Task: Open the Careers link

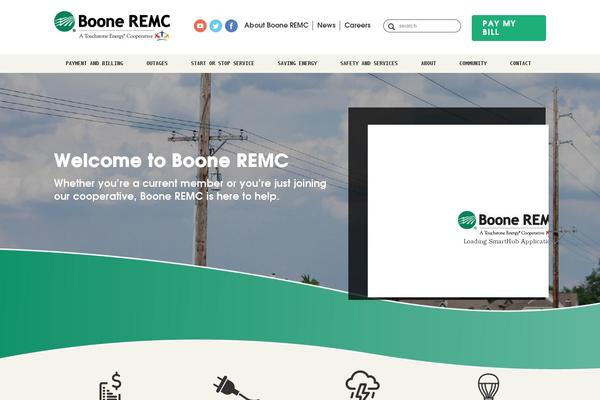Action: pos(357,25)
